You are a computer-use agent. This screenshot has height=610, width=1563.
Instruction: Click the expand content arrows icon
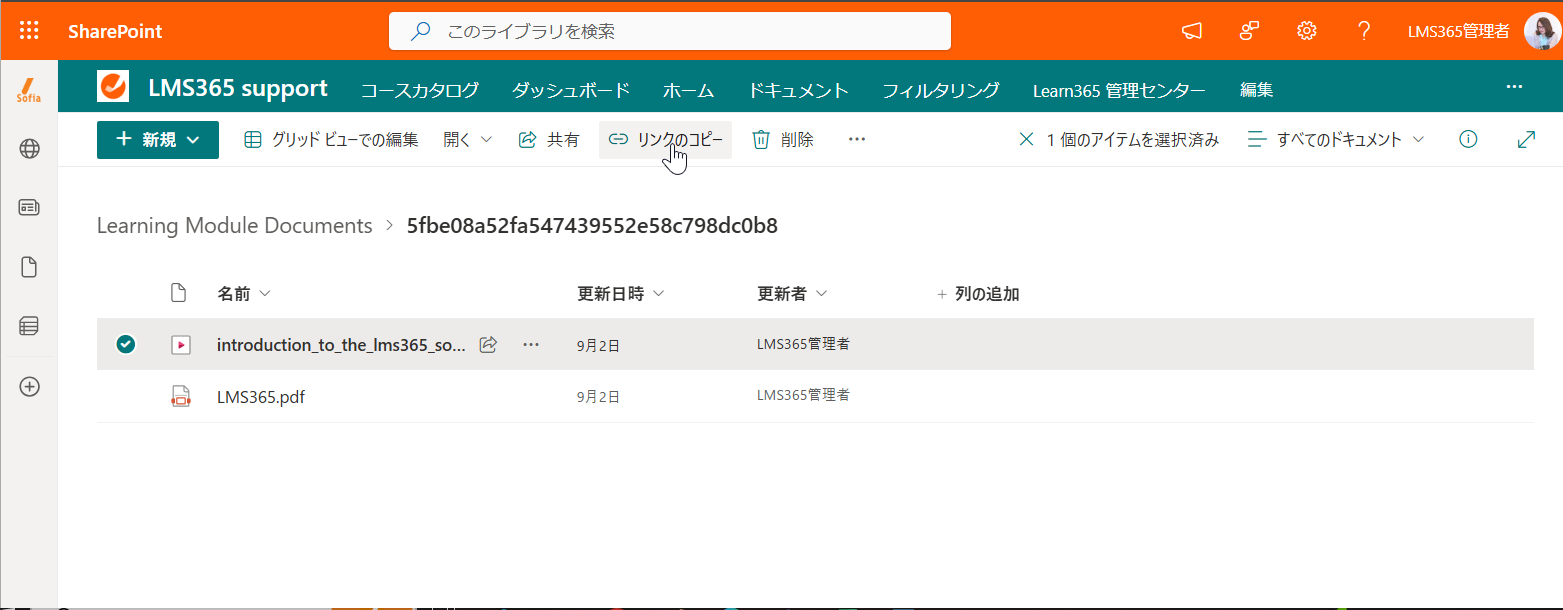pyautogui.click(x=1526, y=140)
